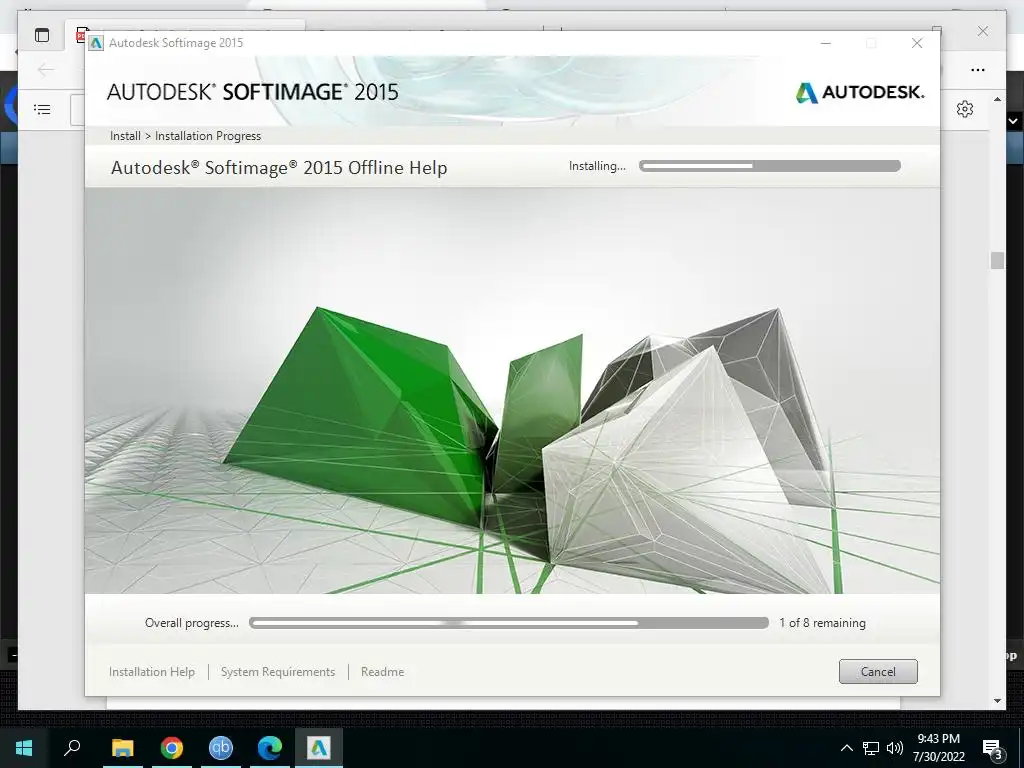Close the background browser window
The height and width of the screenshot is (768, 1024).
pyautogui.click(x=983, y=31)
